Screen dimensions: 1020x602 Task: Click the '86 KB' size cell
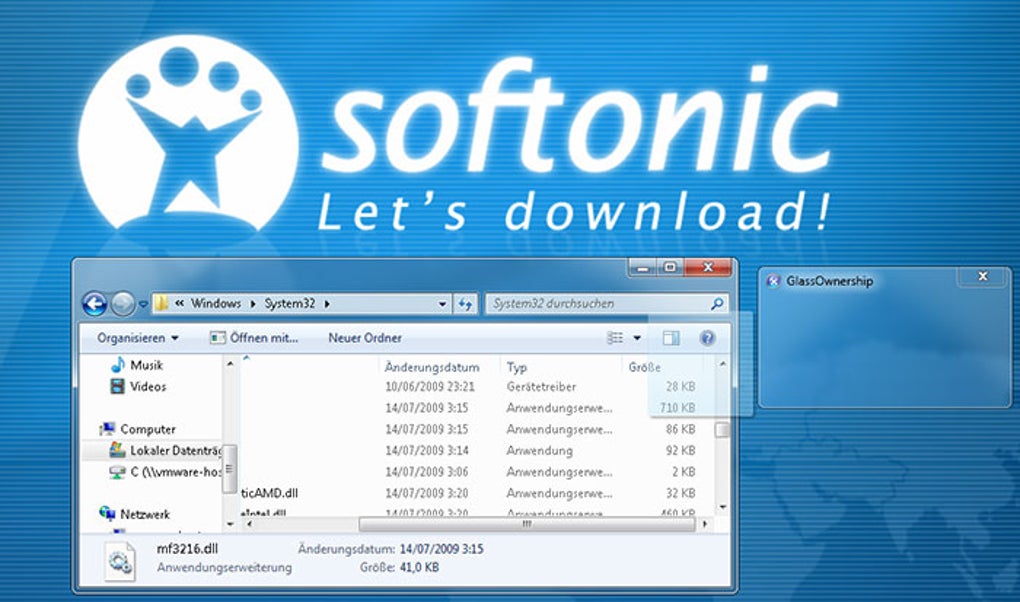(680, 430)
